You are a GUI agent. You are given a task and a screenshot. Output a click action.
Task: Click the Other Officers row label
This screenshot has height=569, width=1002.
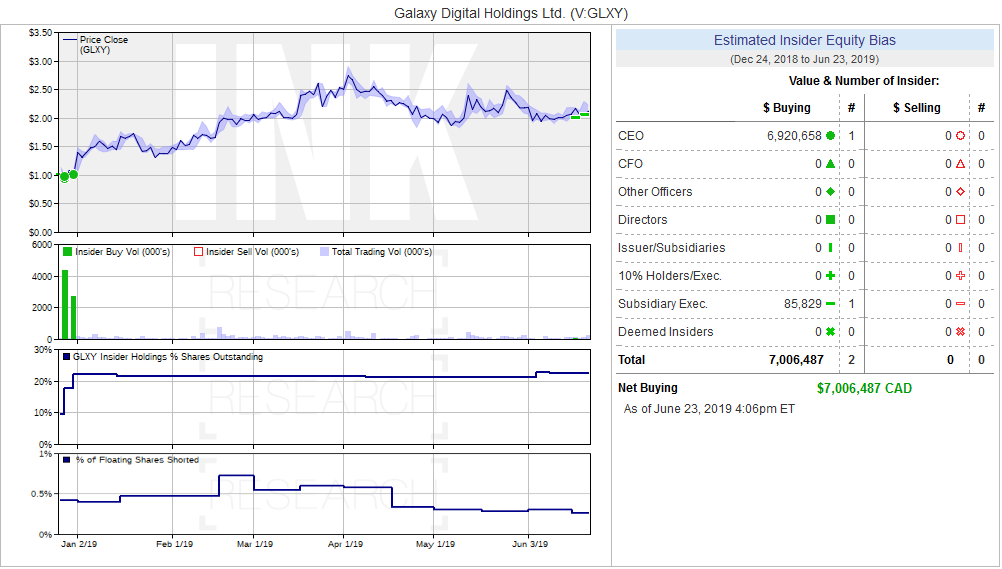(x=655, y=192)
